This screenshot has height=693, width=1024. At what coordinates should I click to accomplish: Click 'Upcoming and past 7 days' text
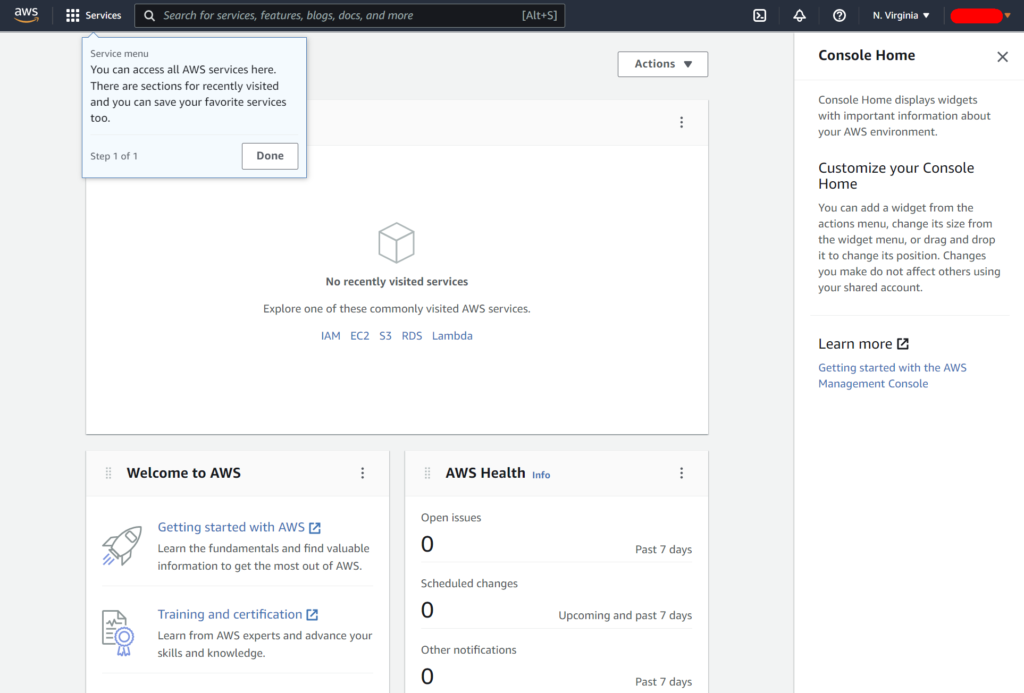click(x=625, y=615)
